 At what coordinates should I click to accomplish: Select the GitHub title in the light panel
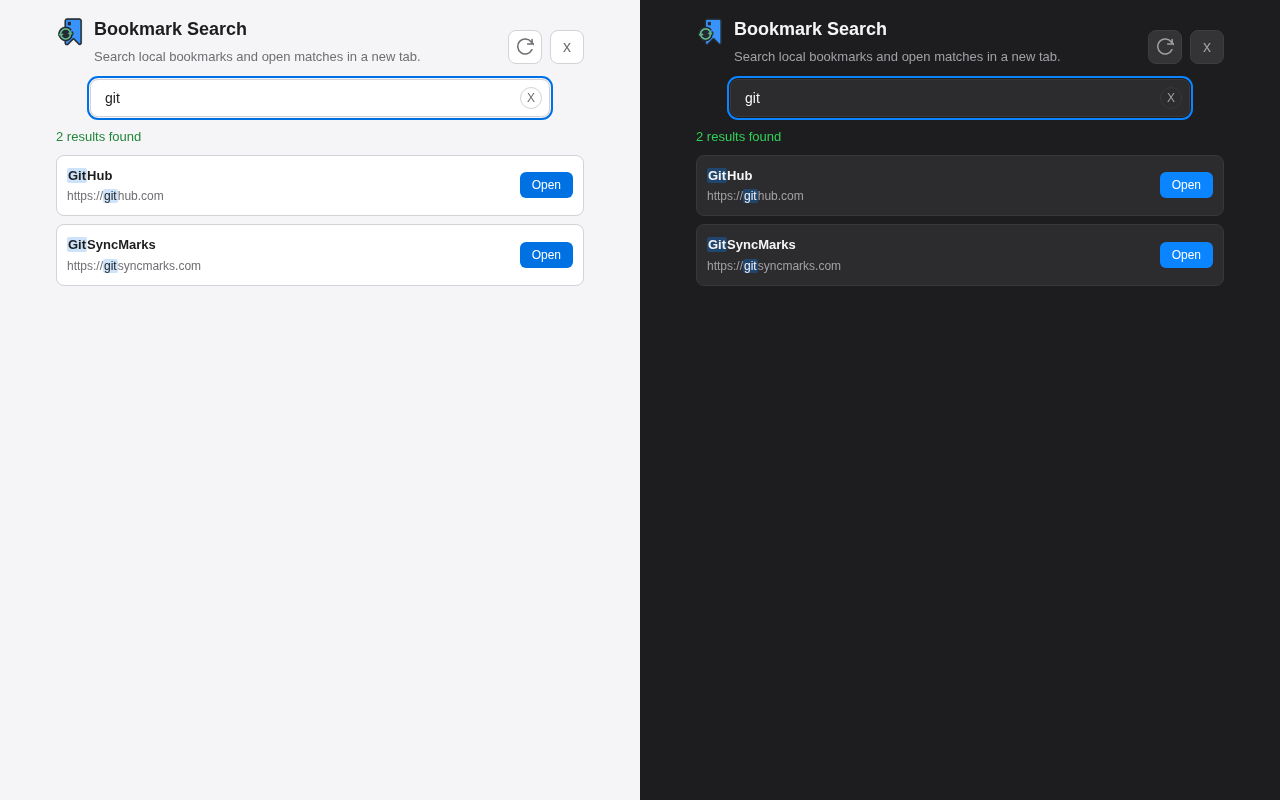pyautogui.click(x=89, y=175)
